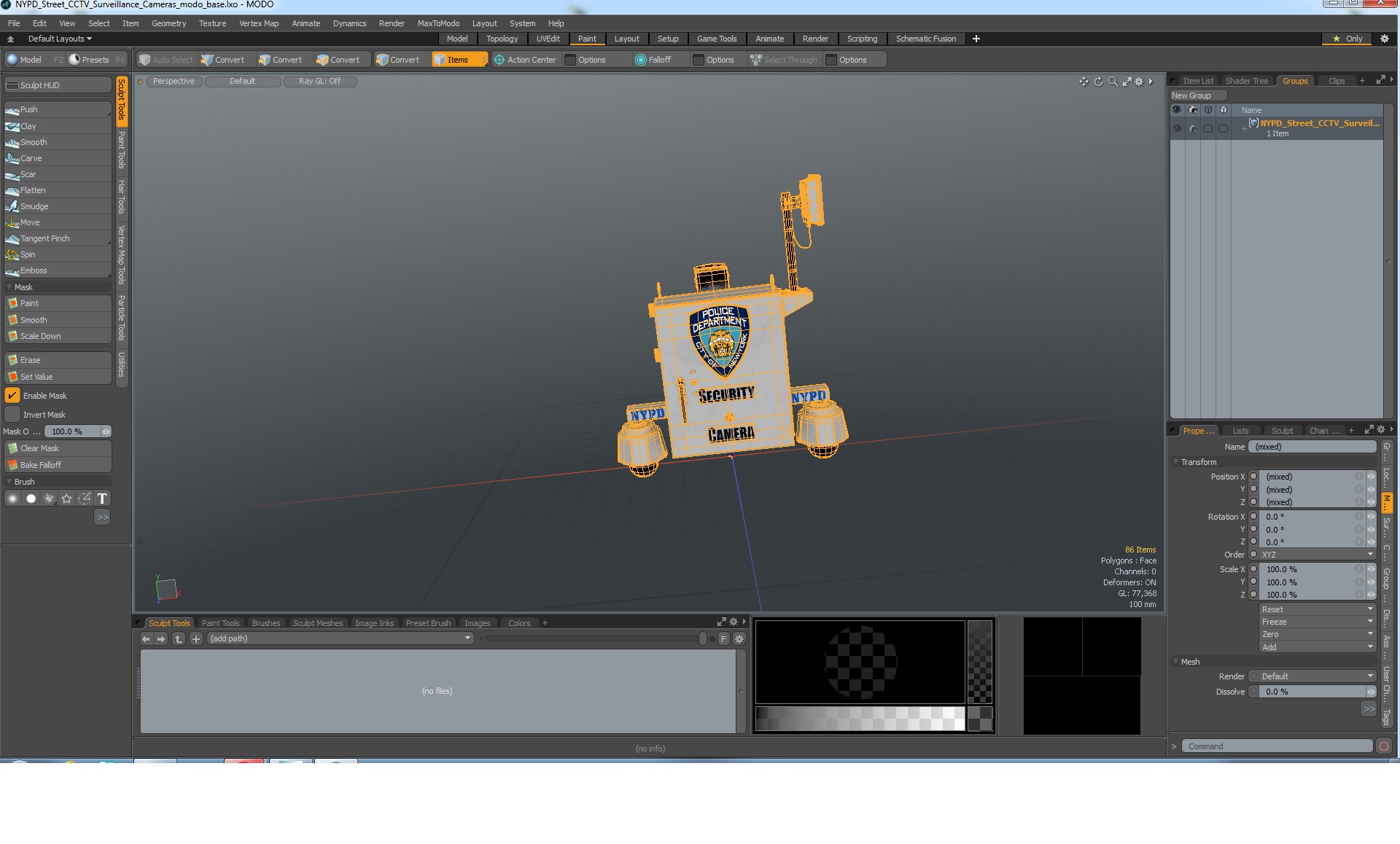Select the Tangent Pinch tool

pyautogui.click(x=58, y=238)
